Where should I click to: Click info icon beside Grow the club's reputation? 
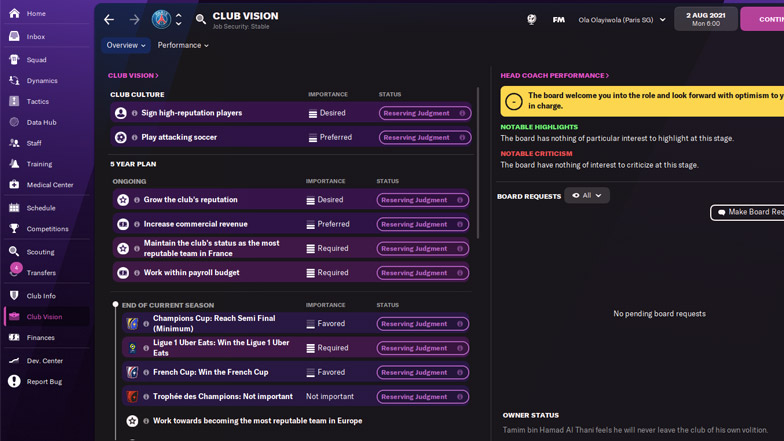coord(136,200)
